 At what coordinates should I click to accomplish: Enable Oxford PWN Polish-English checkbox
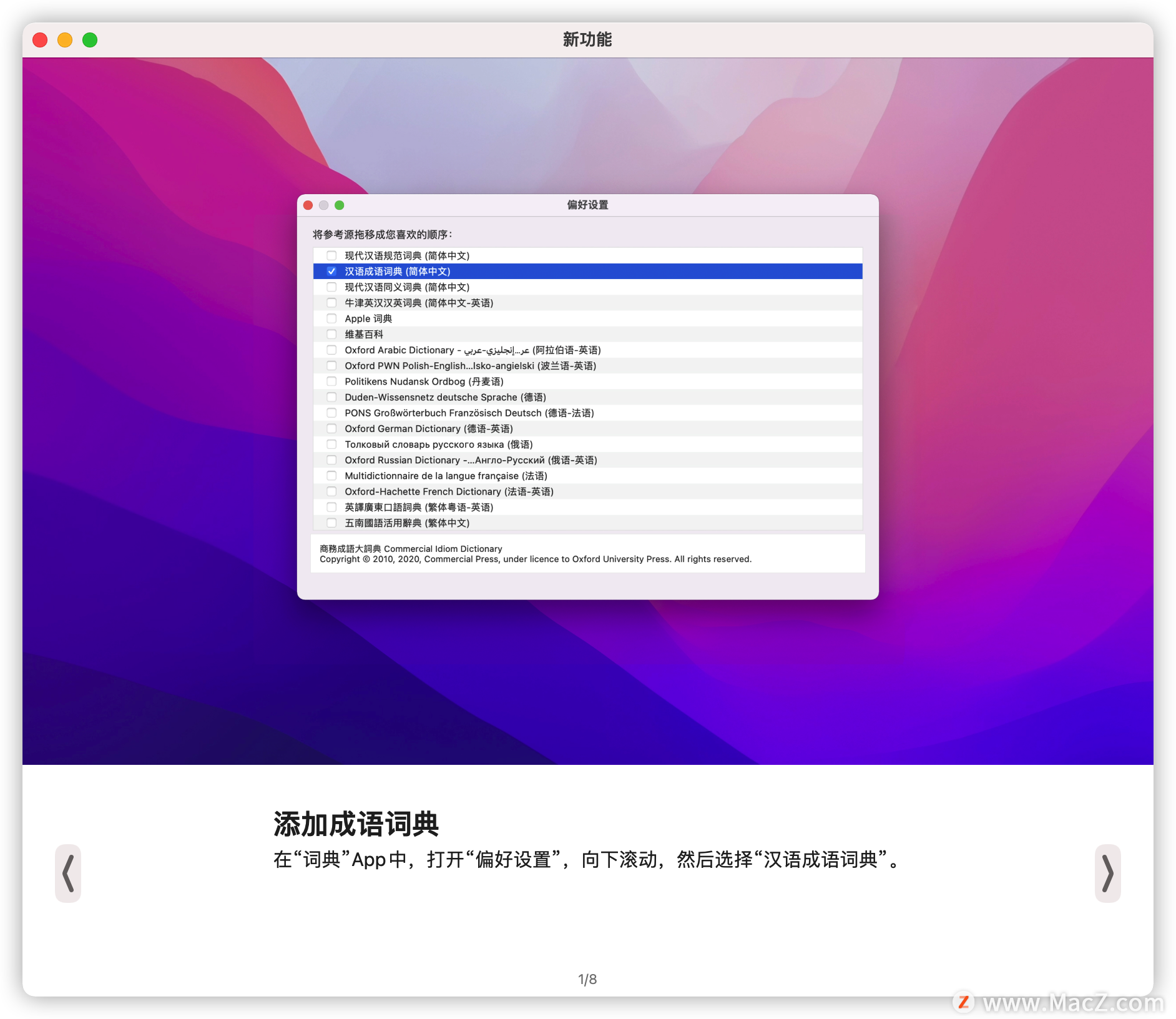coord(331,366)
